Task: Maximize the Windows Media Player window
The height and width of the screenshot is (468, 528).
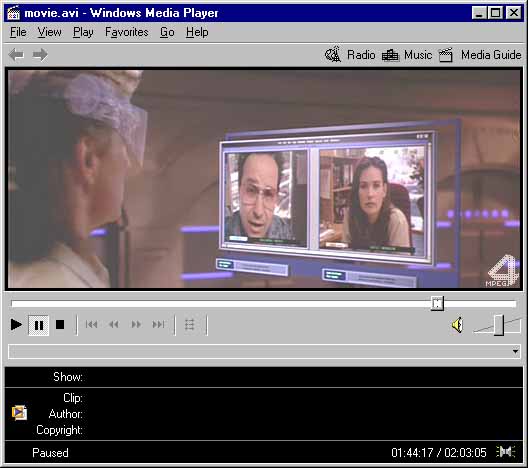Action: (x=496, y=13)
